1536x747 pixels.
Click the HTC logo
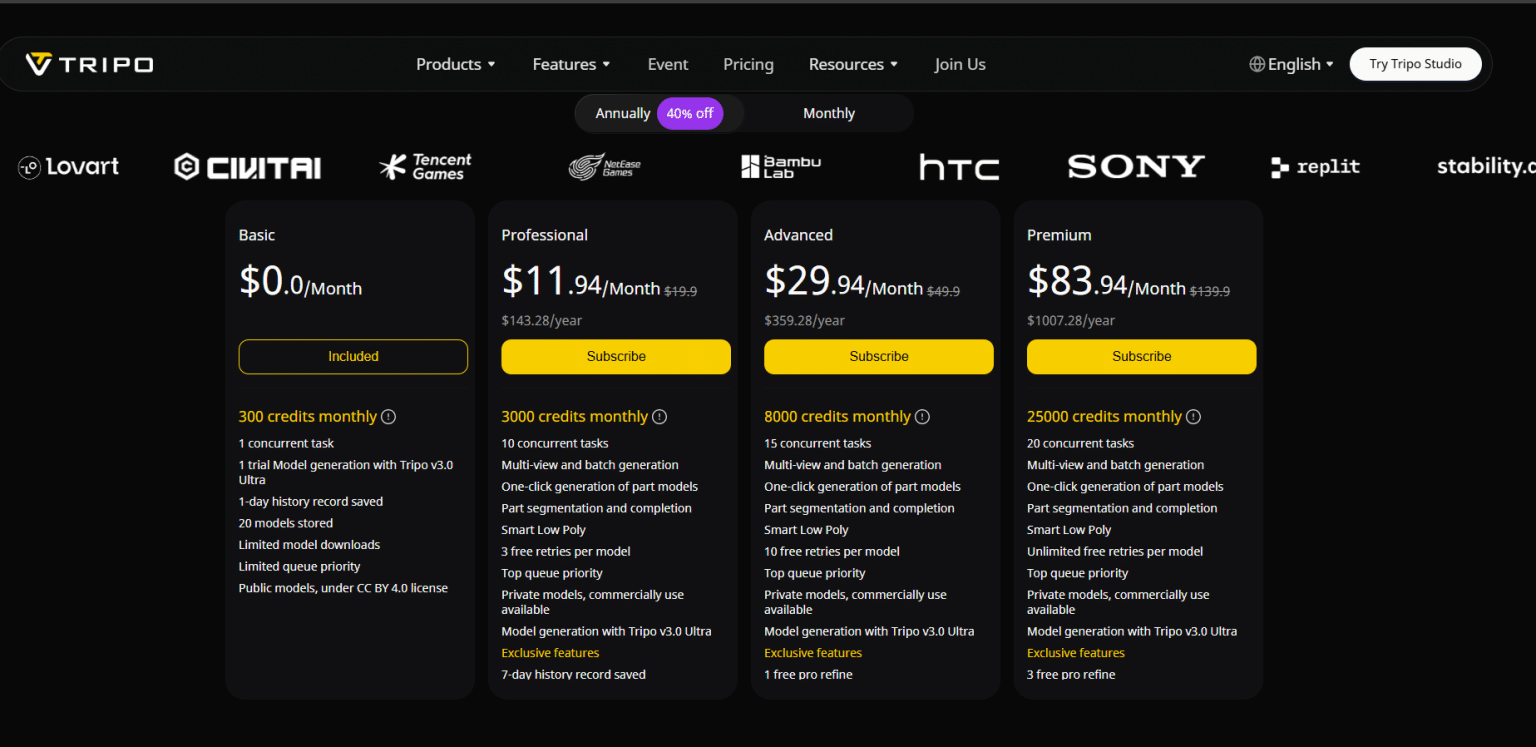click(x=959, y=167)
